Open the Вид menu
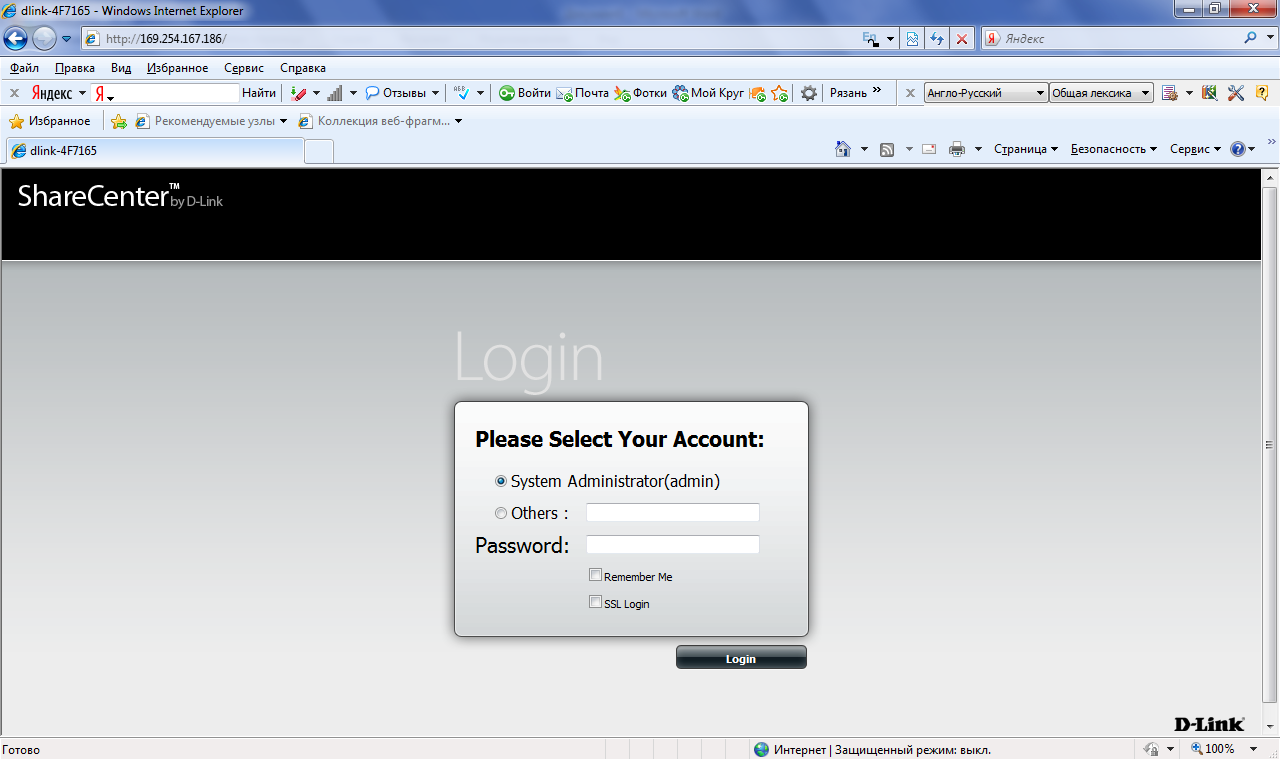This screenshot has height=760, width=1280. [x=121, y=68]
